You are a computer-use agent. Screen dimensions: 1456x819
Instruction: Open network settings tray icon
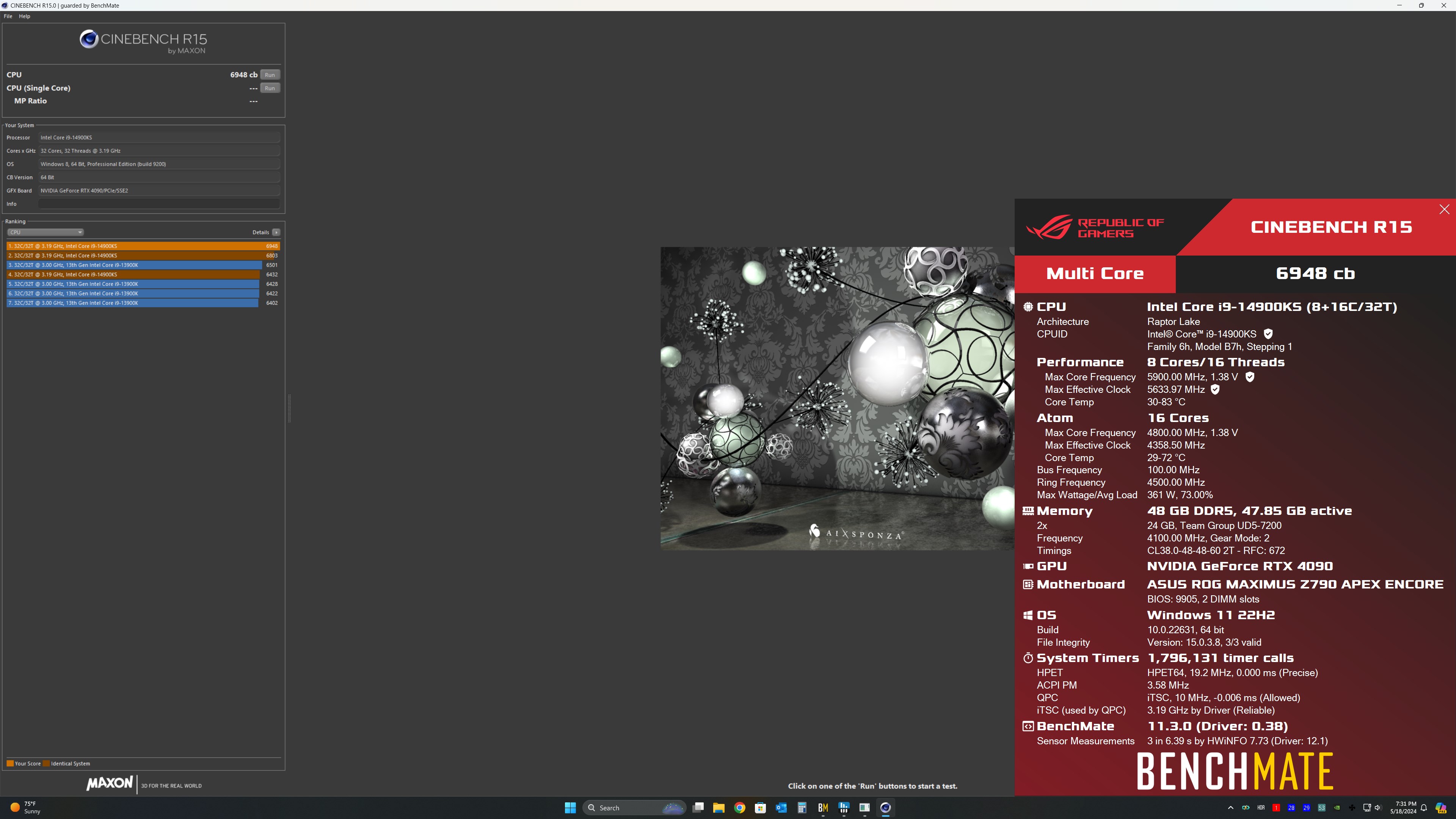1367,808
